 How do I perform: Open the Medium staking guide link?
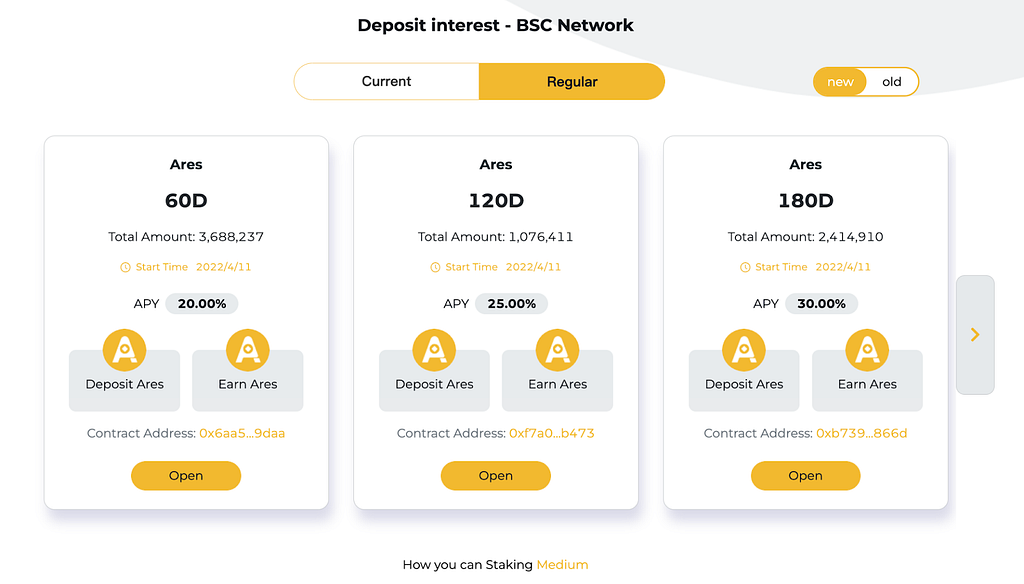(x=562, y=564)
